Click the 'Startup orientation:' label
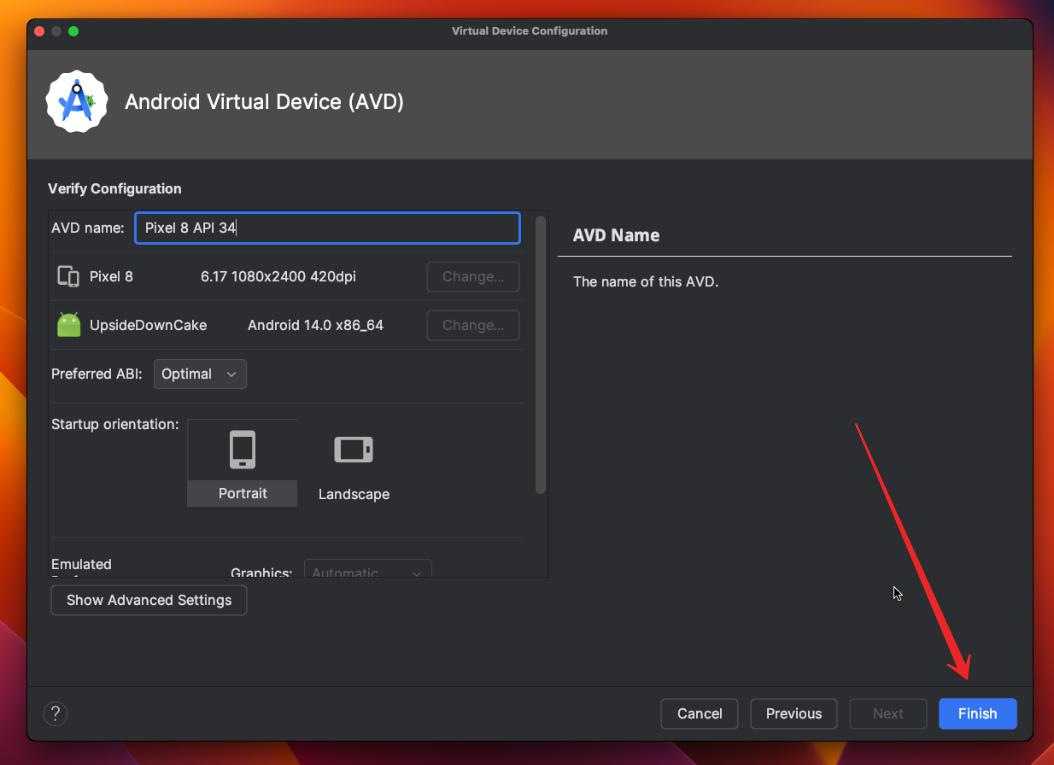Image resolution: width=1054 pixels, height=765 pixels. click(x=115, y=424)
